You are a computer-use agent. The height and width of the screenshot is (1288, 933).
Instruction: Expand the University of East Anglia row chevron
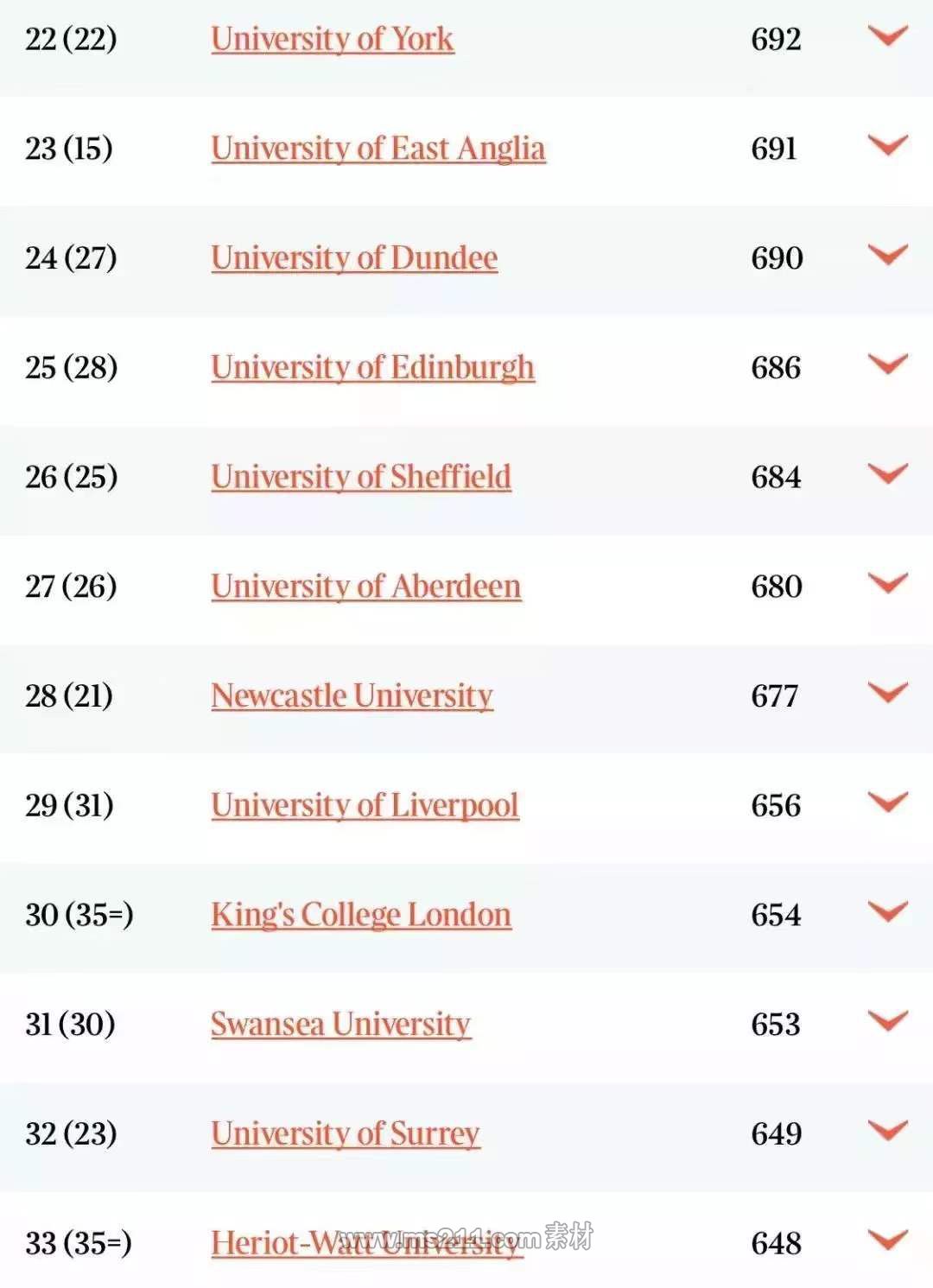tap(888, 145)
